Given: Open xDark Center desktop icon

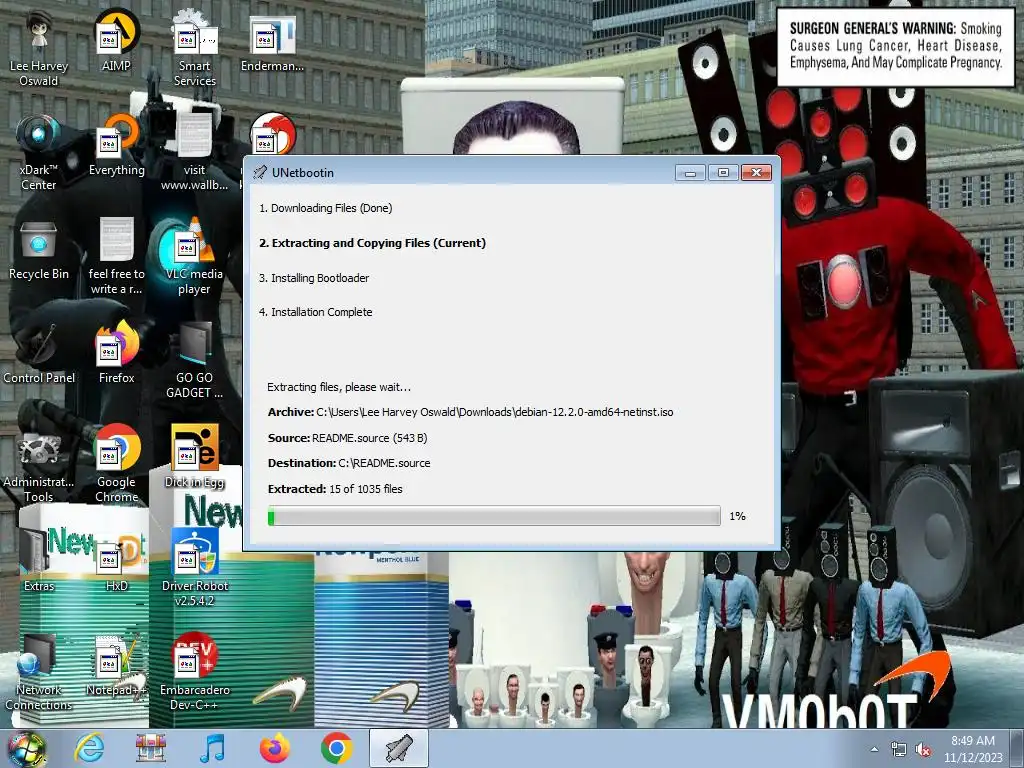Looking at the screenshot, I should (x=39, y=152).
